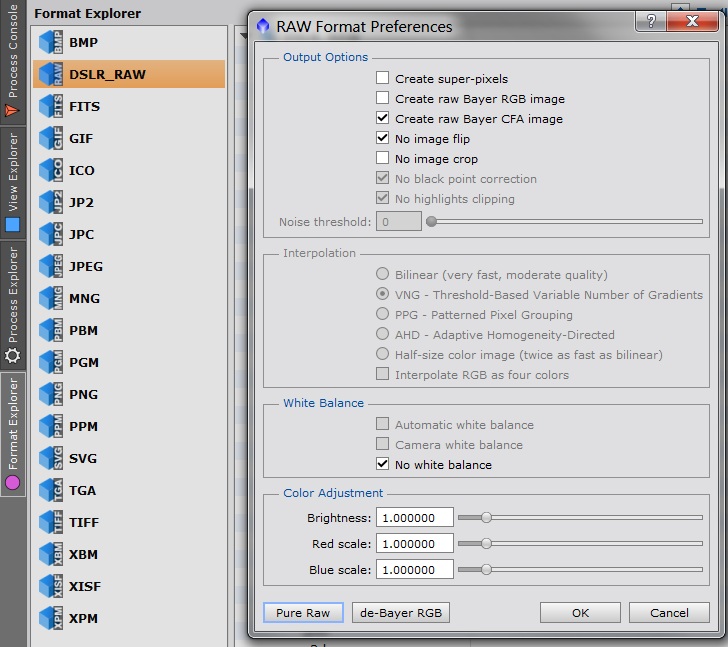The height and width of the screenshot is (647, 728).
Task: Enable Create raw Bayer RGB image
Action: (382, 98)
